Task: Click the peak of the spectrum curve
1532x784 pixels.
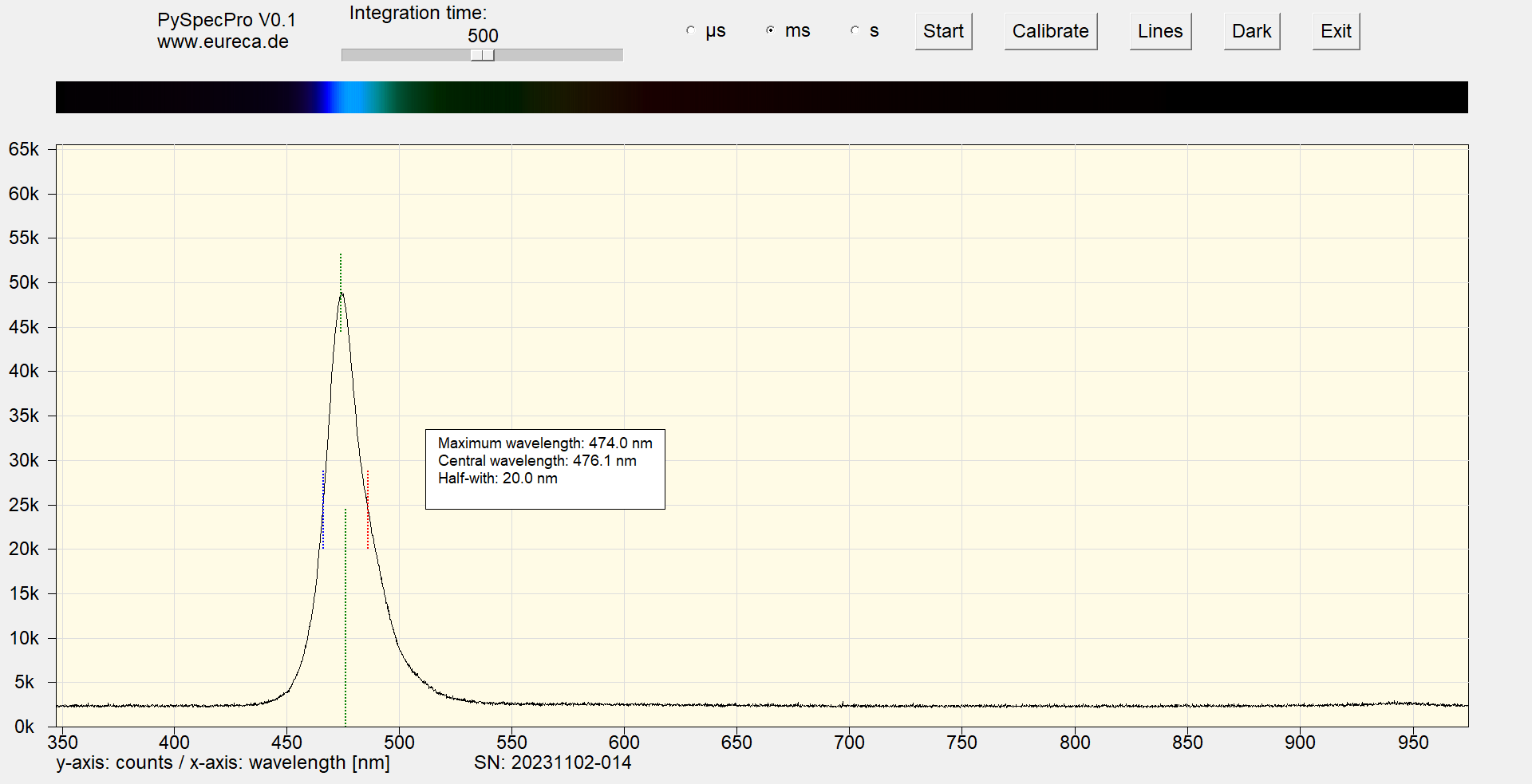Action: coord(342,294)
